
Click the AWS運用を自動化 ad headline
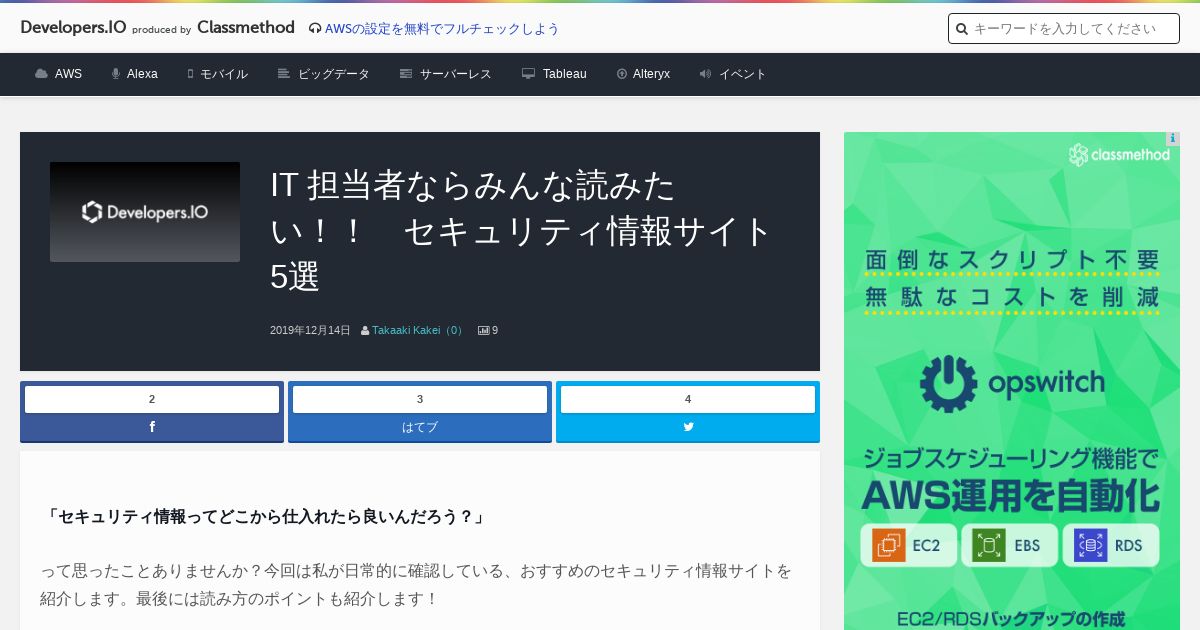[1011, 494]
